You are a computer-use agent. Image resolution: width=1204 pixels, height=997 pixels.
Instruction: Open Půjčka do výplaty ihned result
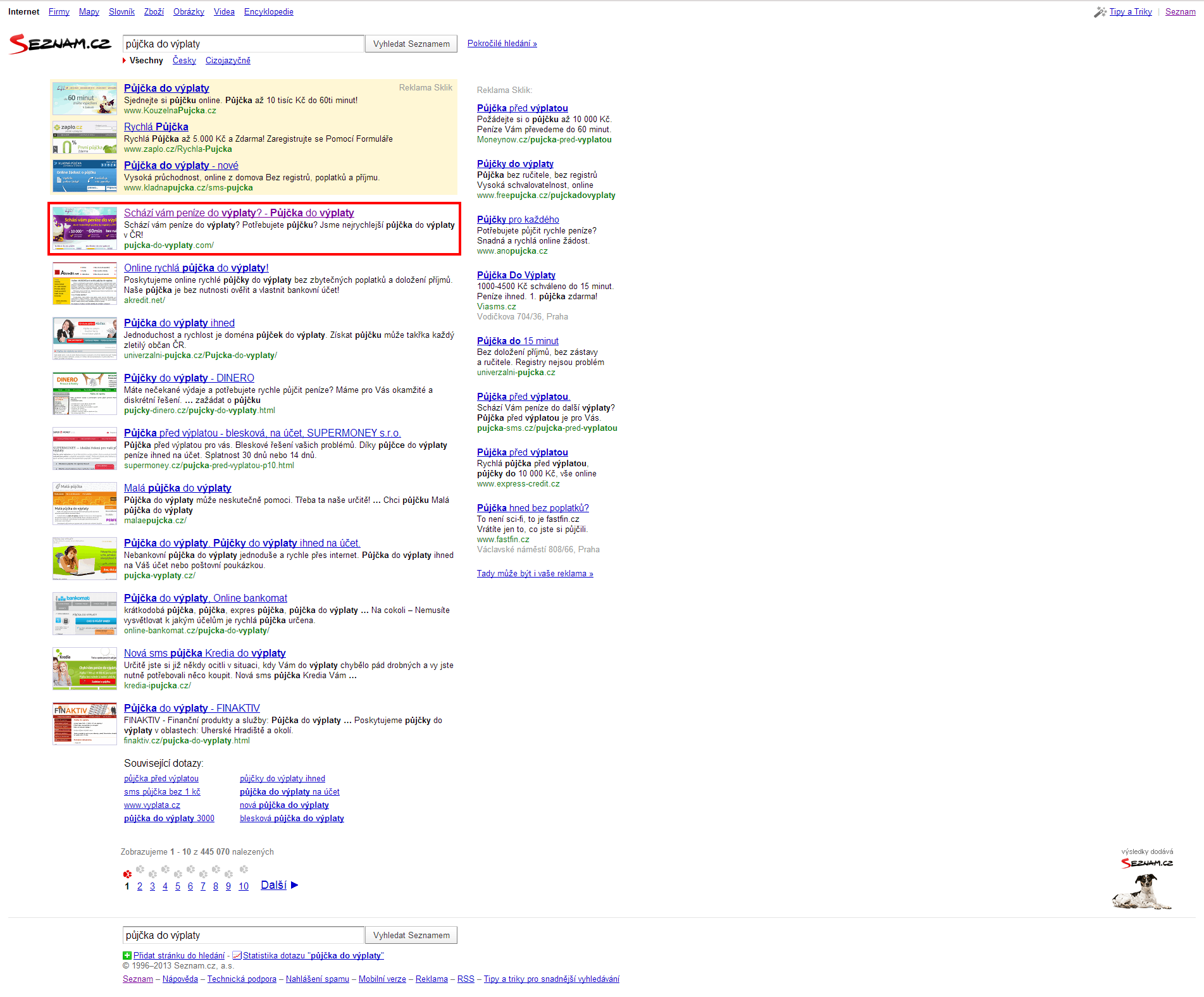(179, 323)
